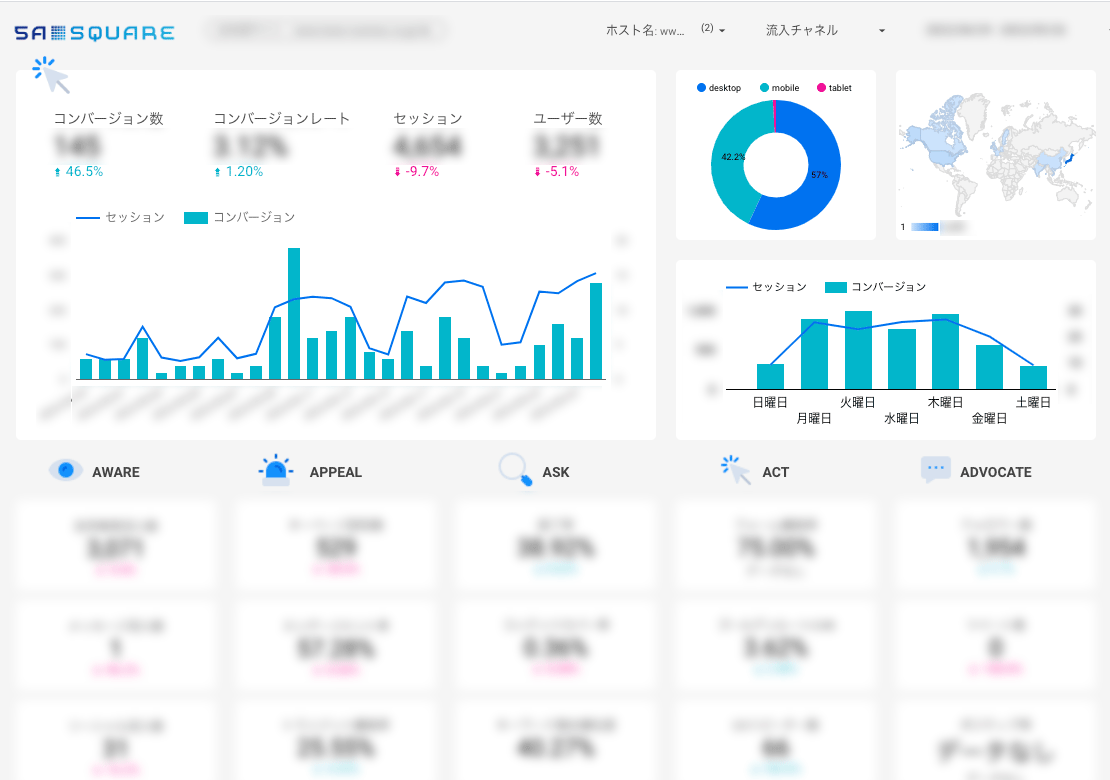Click the 46.5% change value
The width and height of the screenshot is (1110, 780).
pyautogui.click(x=84, y=171)
